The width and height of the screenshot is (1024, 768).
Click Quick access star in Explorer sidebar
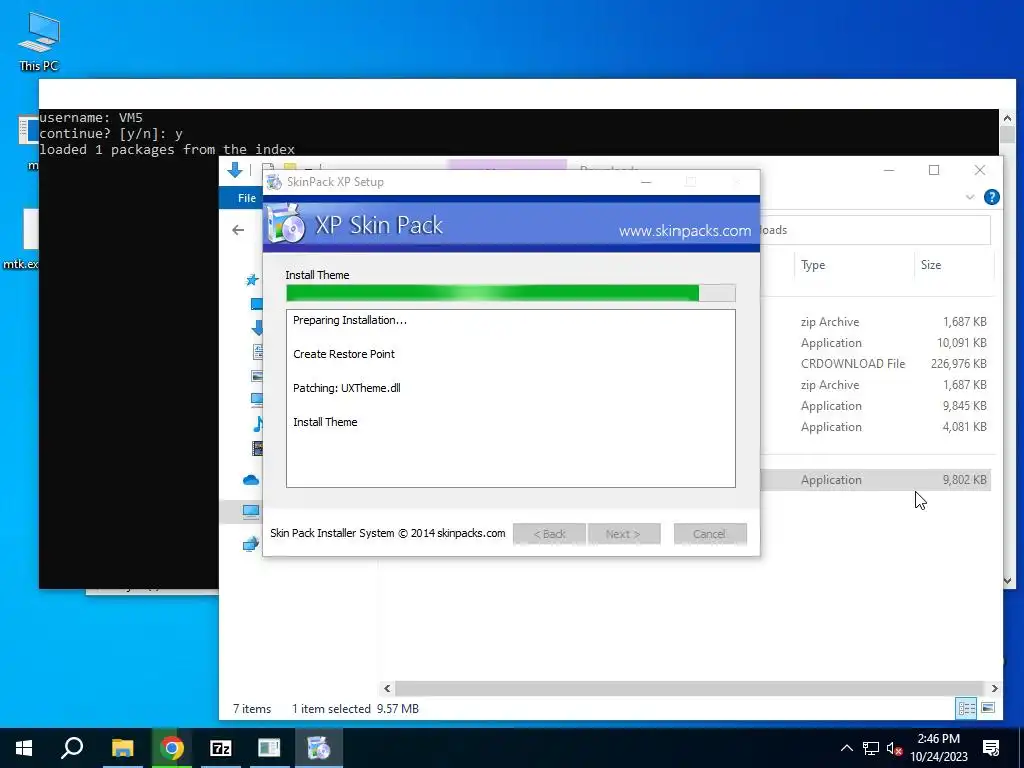(252, 280)
